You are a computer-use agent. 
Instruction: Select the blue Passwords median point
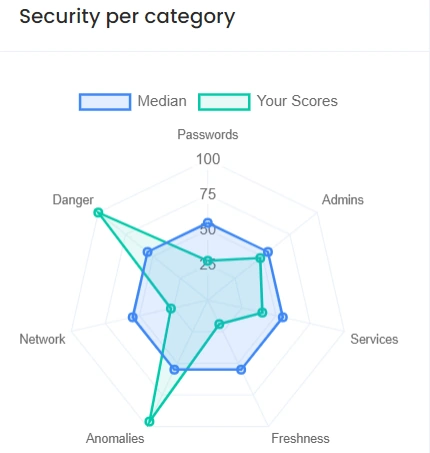click(208, 223)
